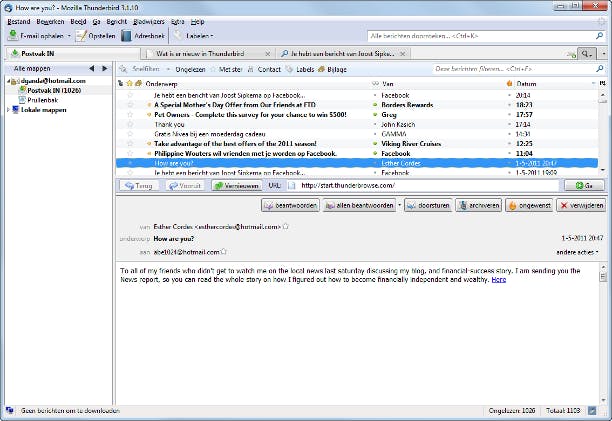The height and width of the screenshot is (421, 612).
Task: Star the Pet Owners survey message
Action: click(x=130, y=115)
